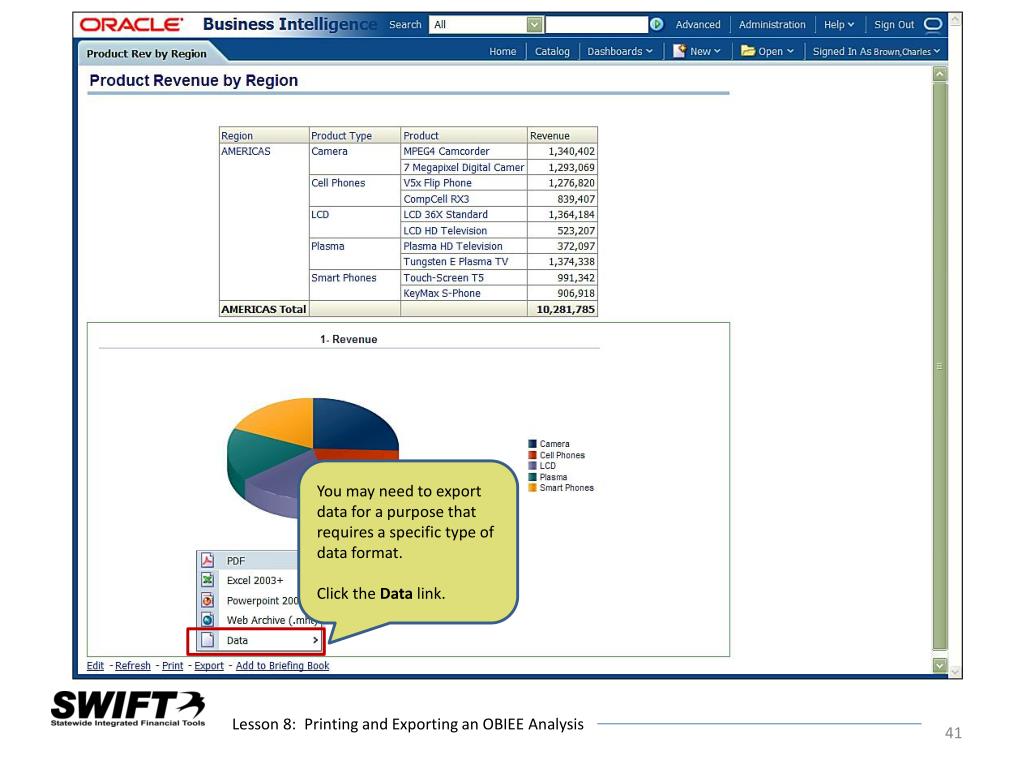Viewport: 1024px width, 768px height.
Task: Click the LCD legend swatch
Action: tap(532, 466)
